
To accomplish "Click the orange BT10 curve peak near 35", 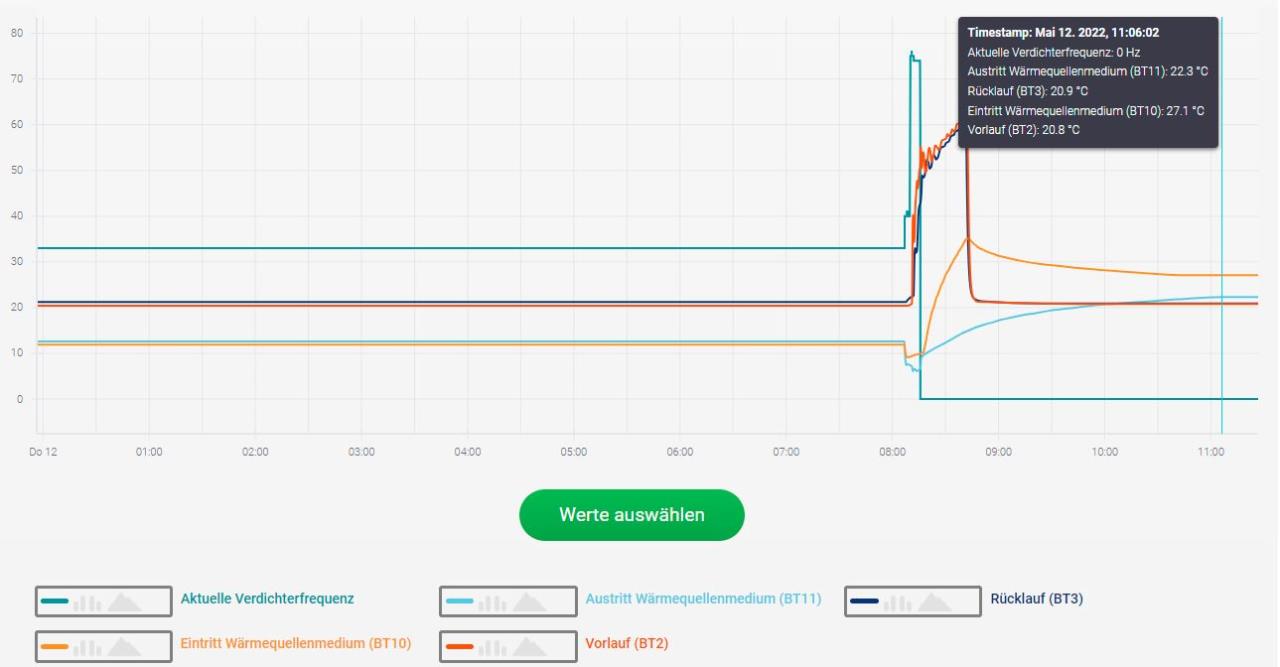I will pos(966,238).
